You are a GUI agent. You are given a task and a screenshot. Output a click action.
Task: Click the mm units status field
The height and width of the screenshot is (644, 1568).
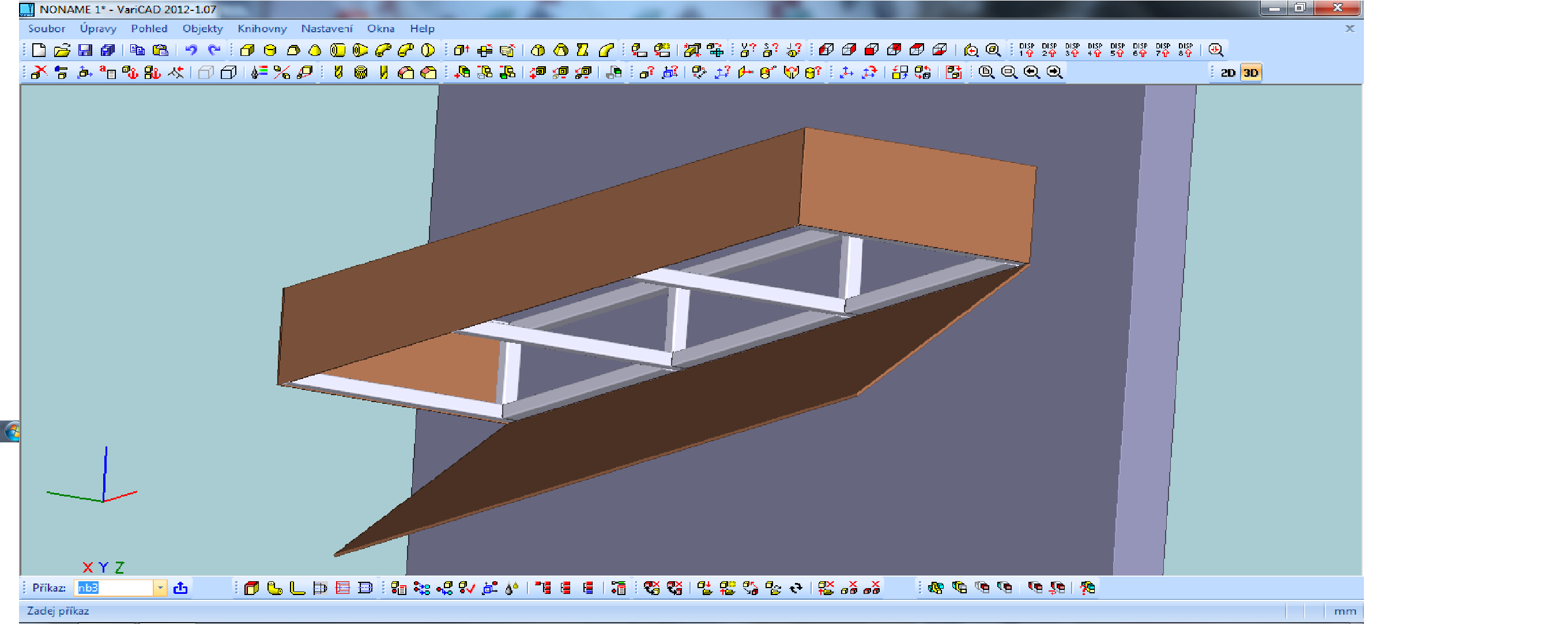pos(1344,611)
